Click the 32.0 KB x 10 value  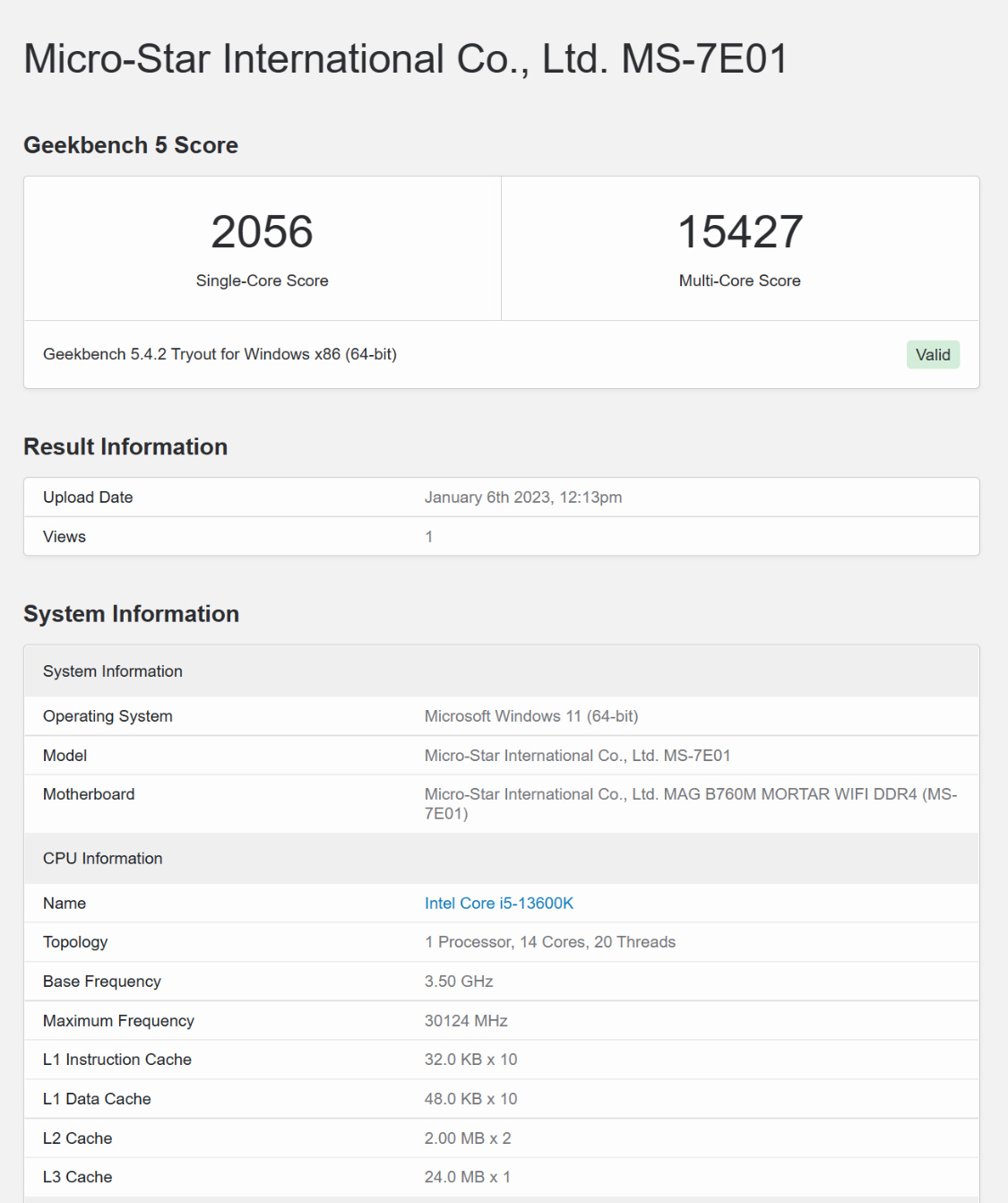471,1060
